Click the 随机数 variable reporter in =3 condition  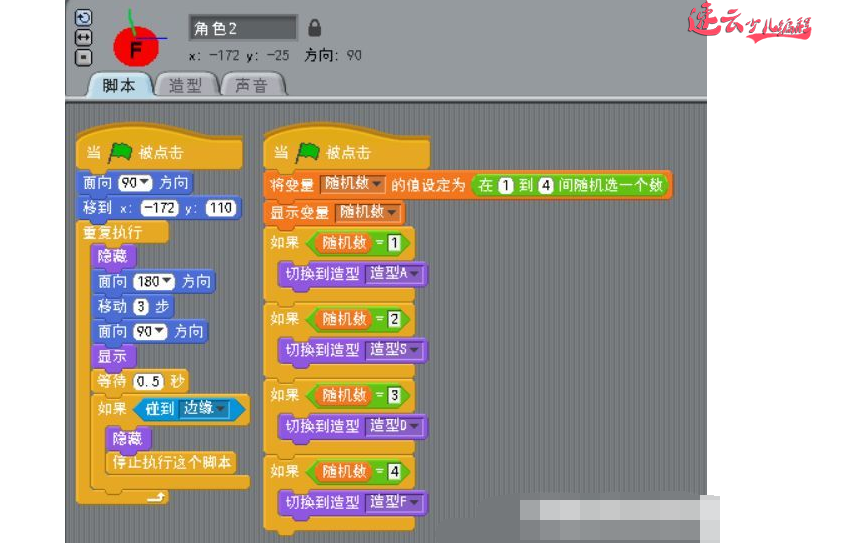click(x=344, y=396)
